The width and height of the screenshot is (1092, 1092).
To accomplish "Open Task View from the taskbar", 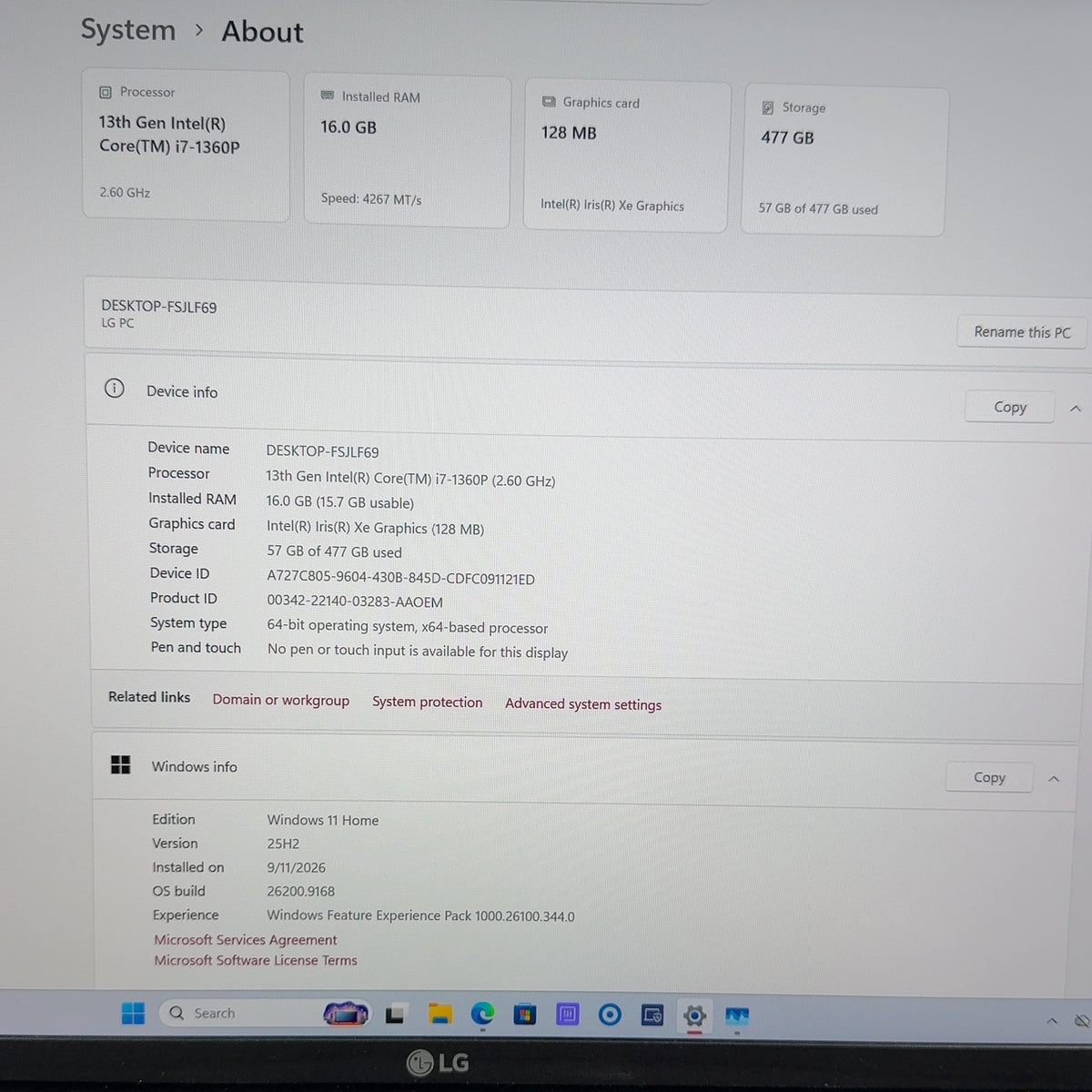I will point(395,1014).
